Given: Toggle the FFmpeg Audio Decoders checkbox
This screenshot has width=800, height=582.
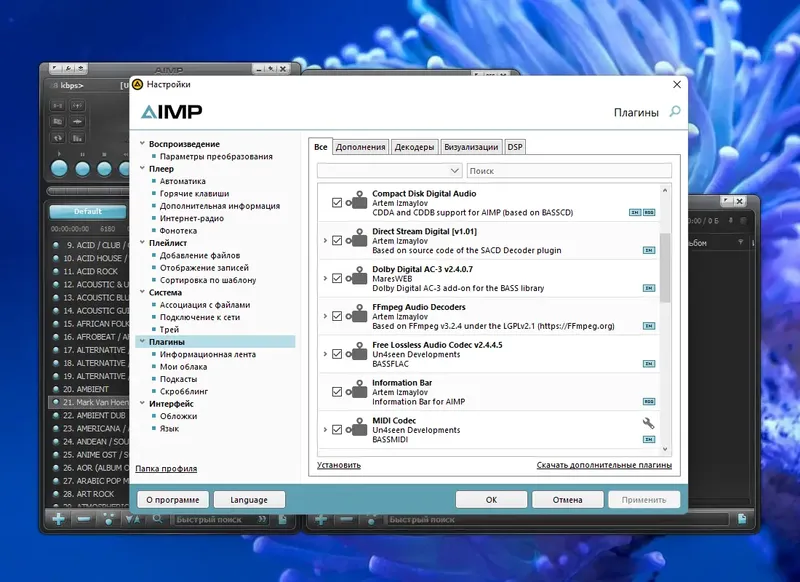Looking at the screenshot, I should coord(337,316).
